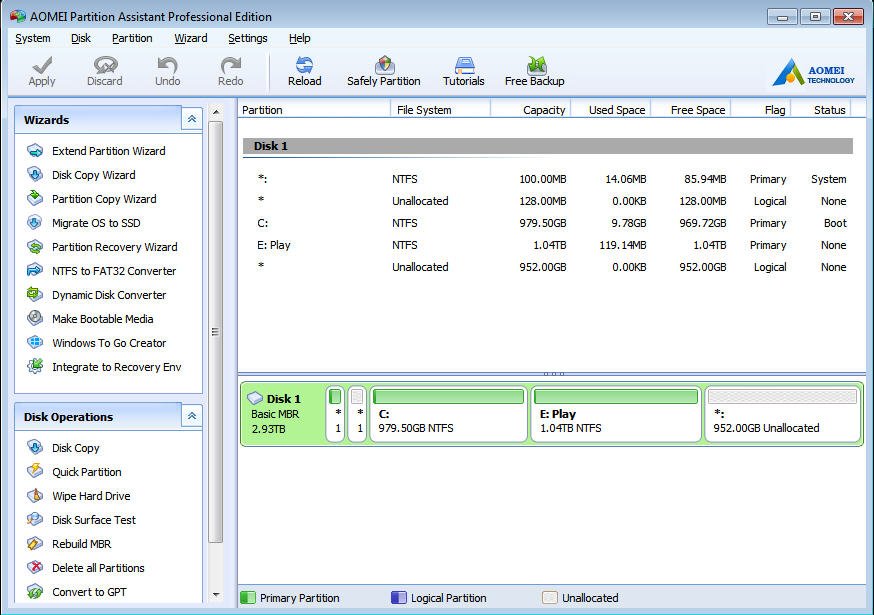Image resolution: width=874 pixels, height=615 pixels.
Task: Click the Partition column header
Action: pyautogui.click(x=314, y=110)
